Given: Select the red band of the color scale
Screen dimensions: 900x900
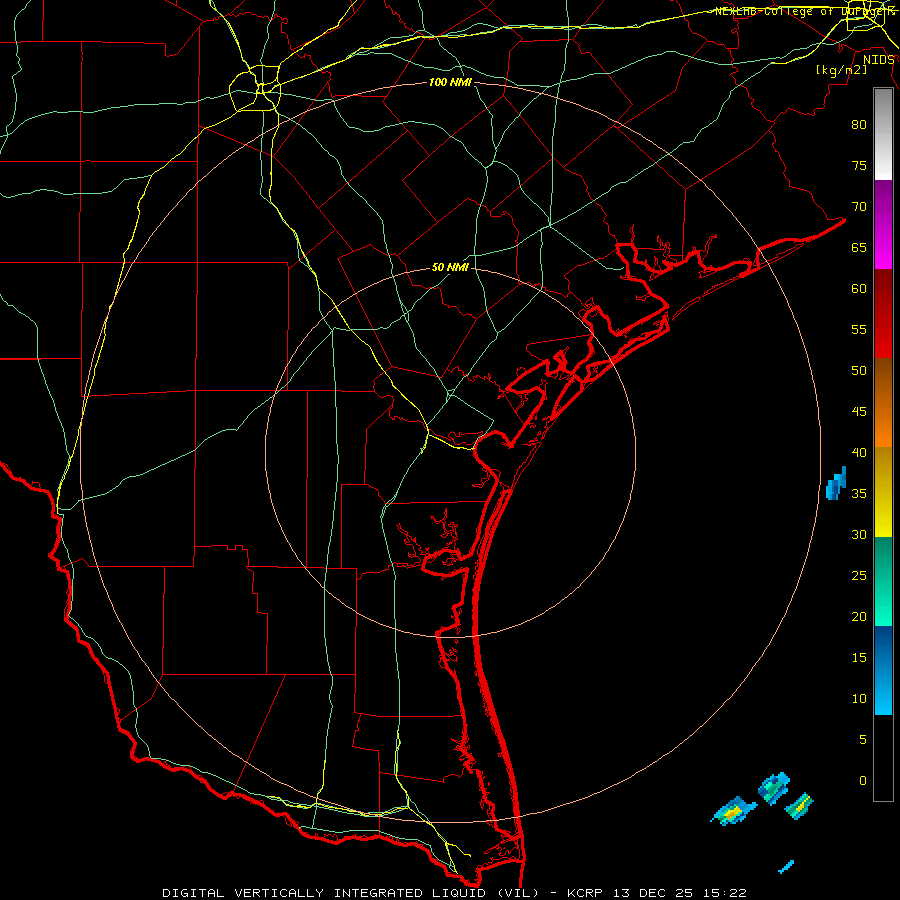Looking at the screenshot, I should pos(883,314).
